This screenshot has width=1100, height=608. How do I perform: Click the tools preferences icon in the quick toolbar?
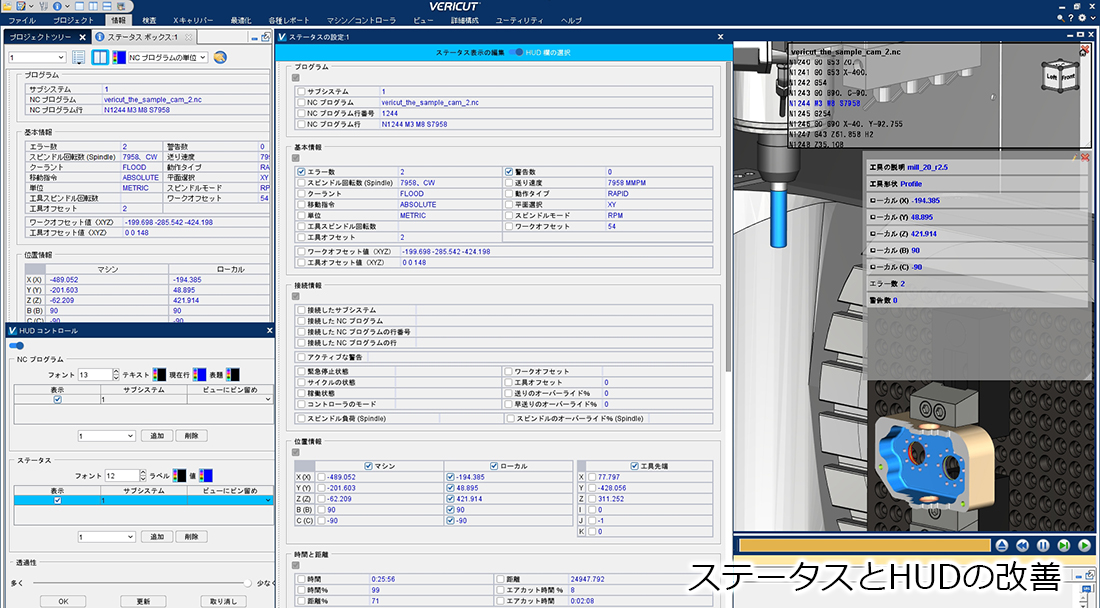(43, 6)
